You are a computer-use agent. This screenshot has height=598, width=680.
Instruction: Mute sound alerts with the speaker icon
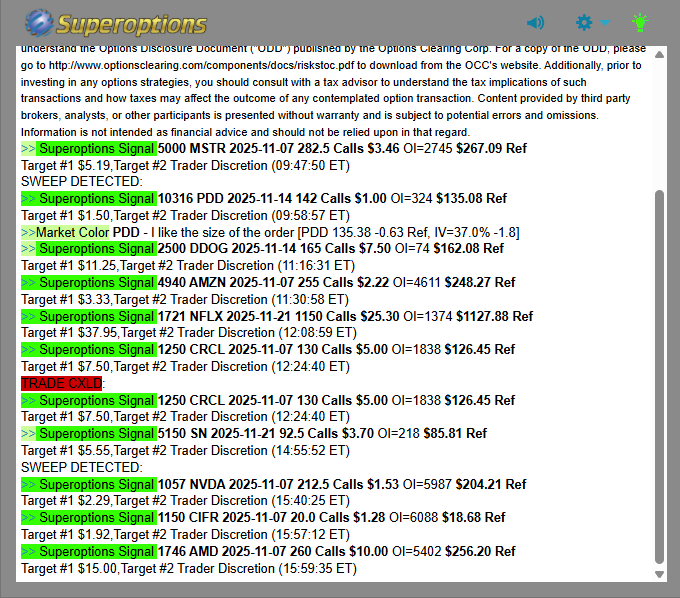point(536,22)
